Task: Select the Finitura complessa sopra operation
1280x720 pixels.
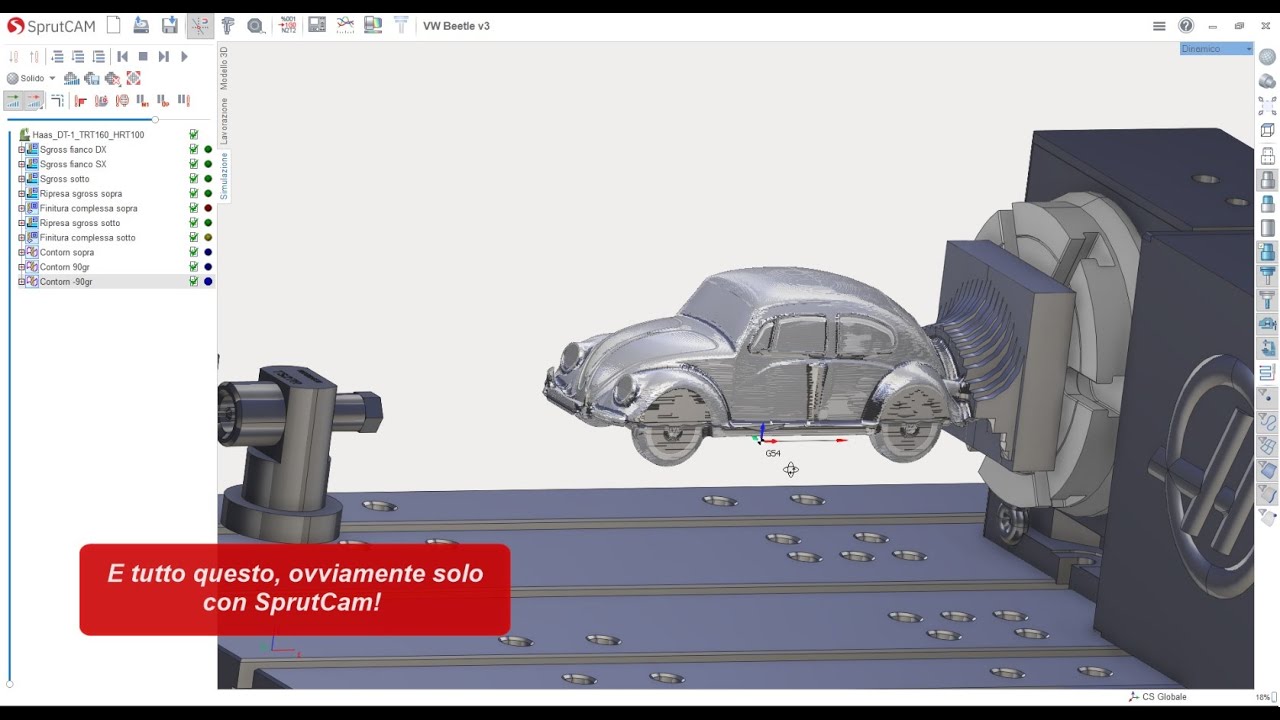Action: point(88,208)
